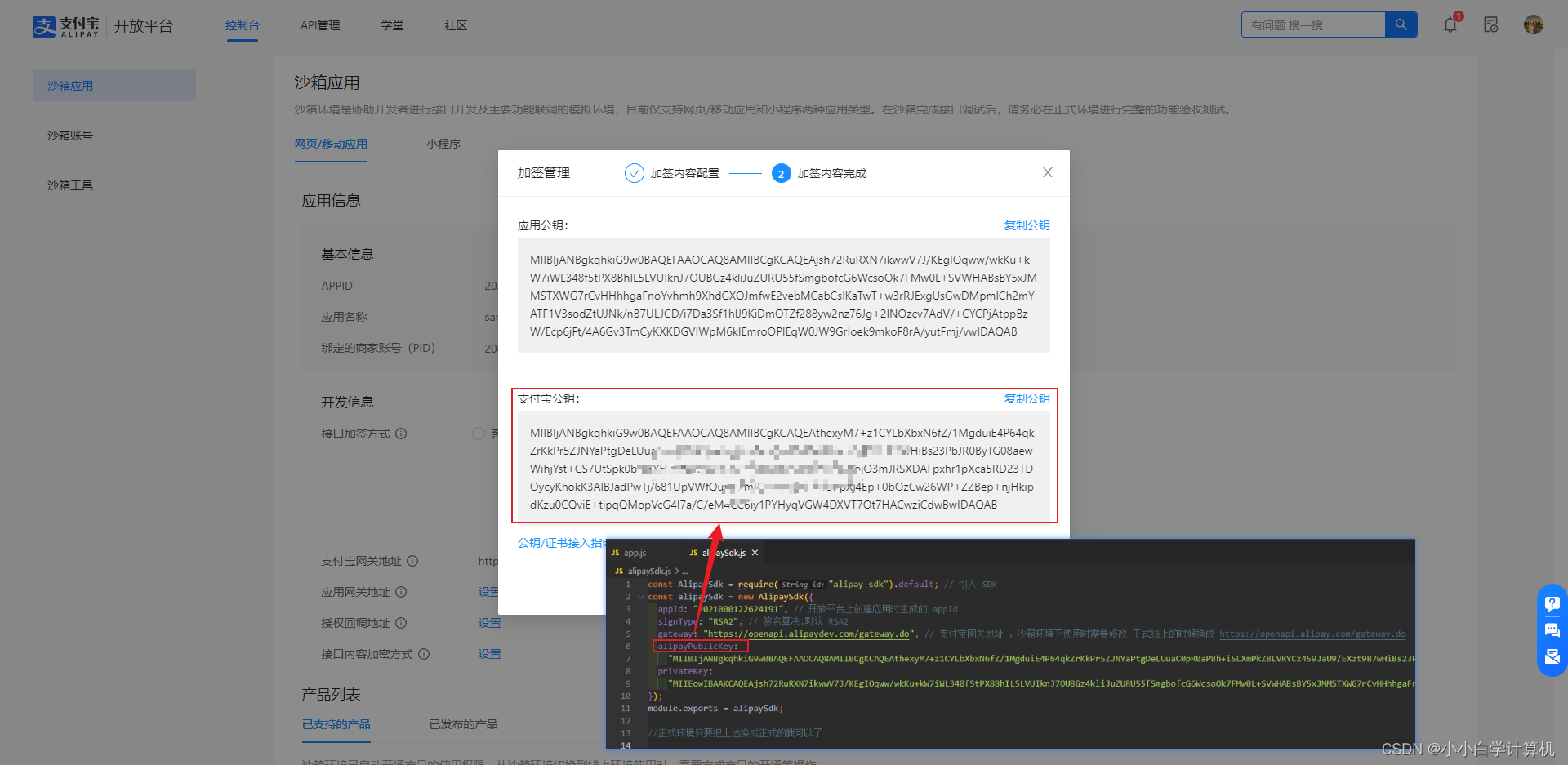1568x765 pixels.
Task: Click the 绑定的商家账号 (PID) label
Action: [378, 348]
